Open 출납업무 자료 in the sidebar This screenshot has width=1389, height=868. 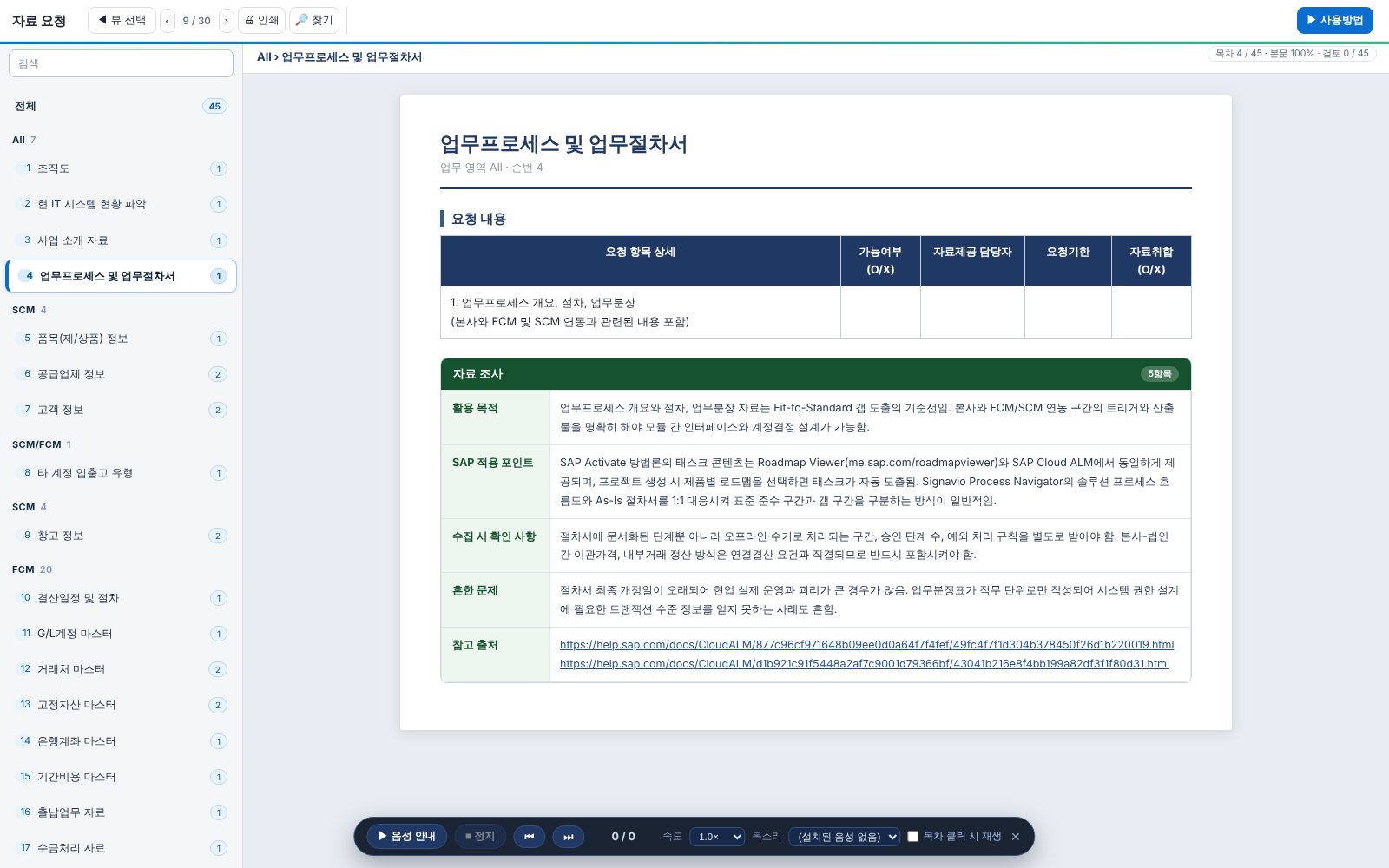(121, 812)
